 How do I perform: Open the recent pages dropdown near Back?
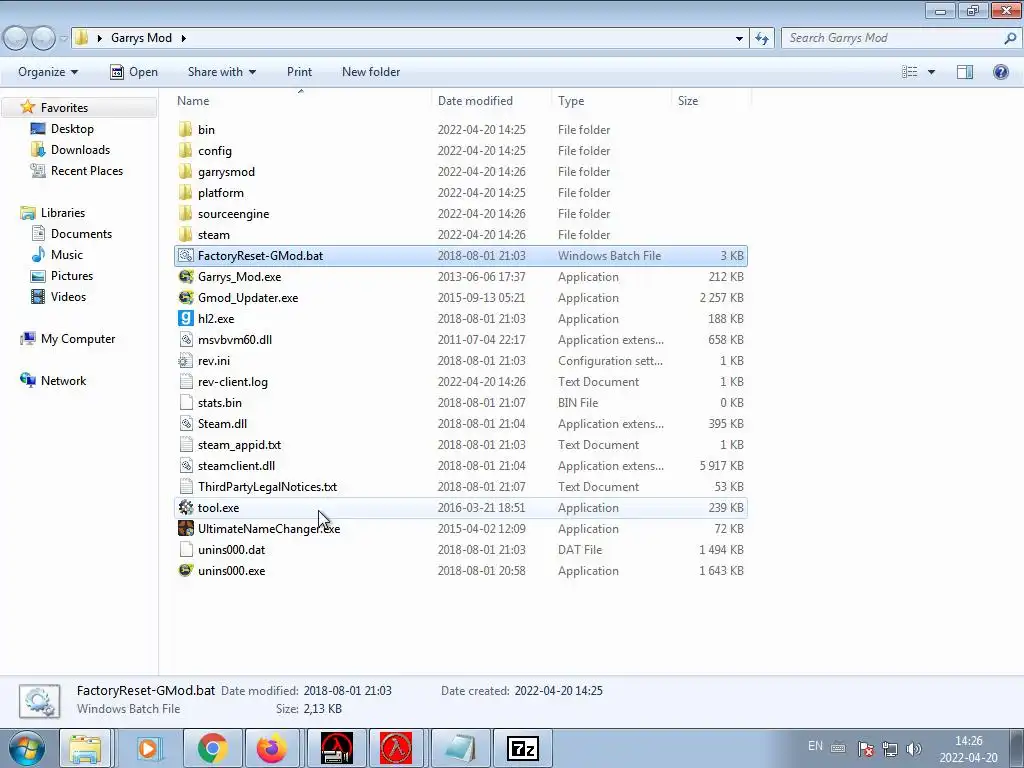tap(63, 39)
